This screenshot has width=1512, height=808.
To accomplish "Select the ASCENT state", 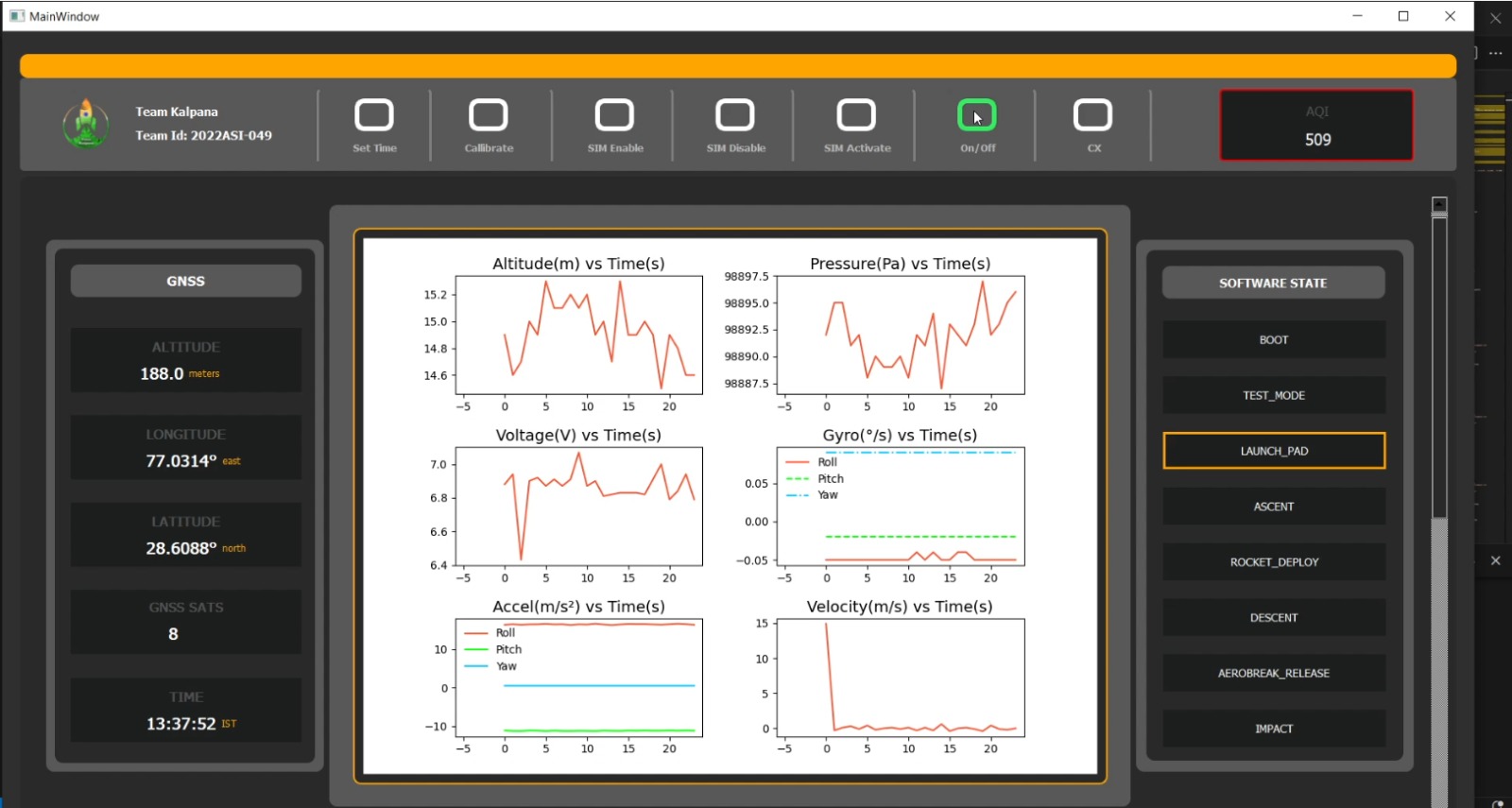I will (1273, 507).
